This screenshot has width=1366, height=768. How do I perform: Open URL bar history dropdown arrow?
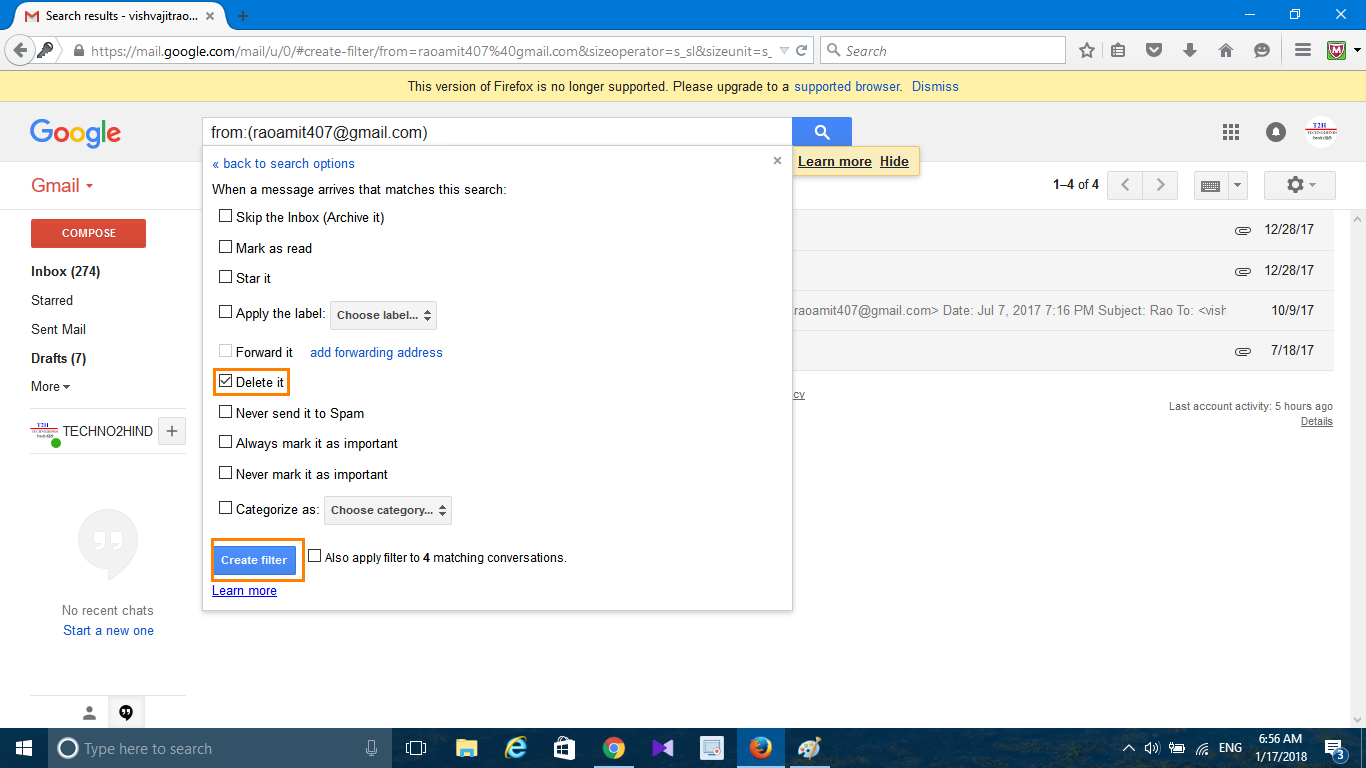[783, 50]
